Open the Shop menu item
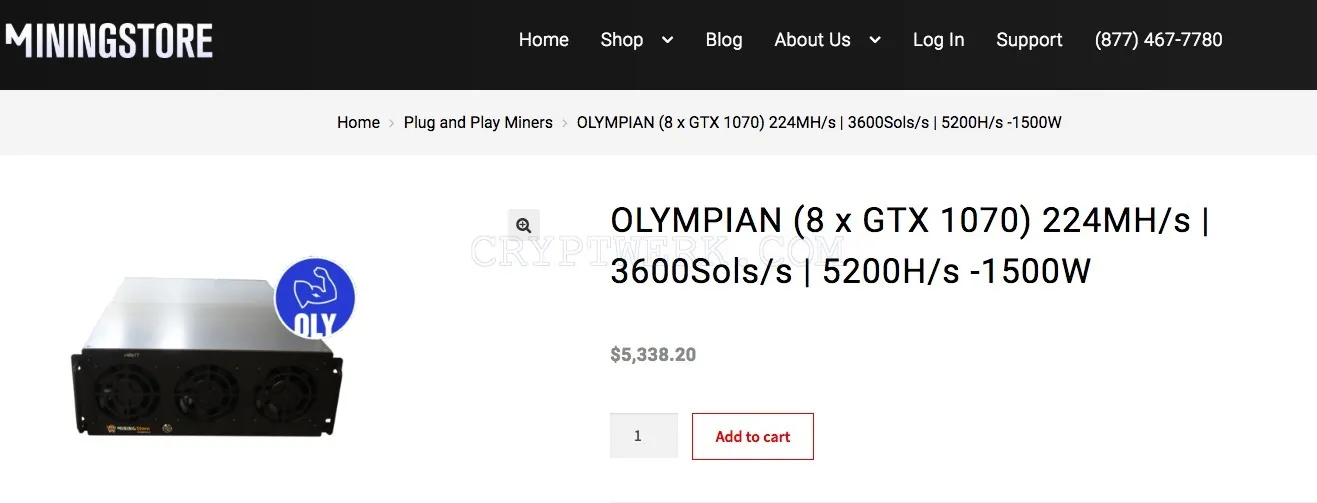Viewport: 1317px width, 503px height. pyautogui.click(x=621, y=40)
